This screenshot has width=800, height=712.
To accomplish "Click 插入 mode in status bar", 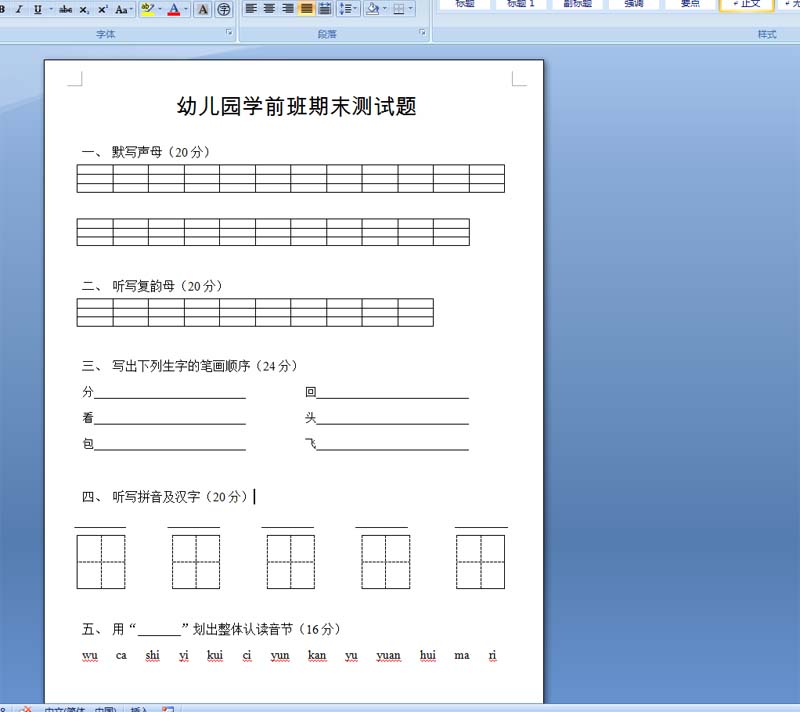I will tap(139, 709).
